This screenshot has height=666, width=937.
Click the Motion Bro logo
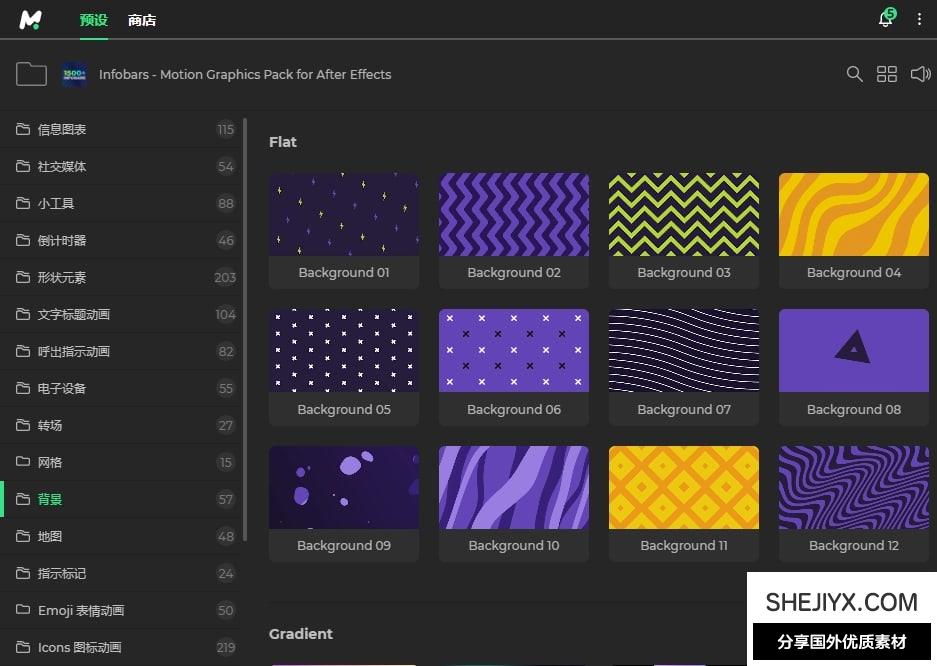(x=31, y=20)
